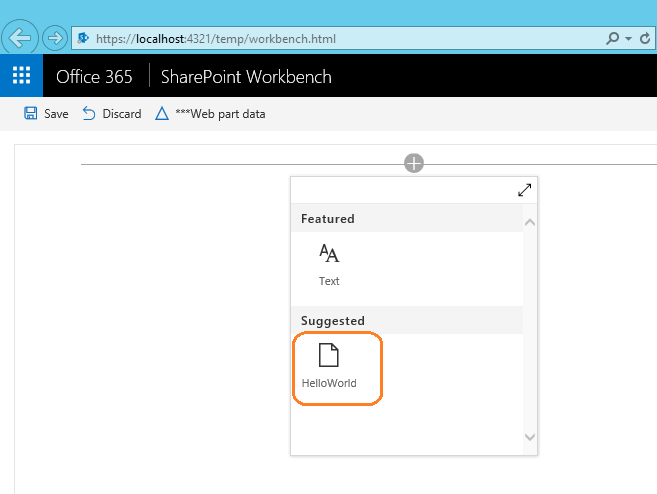Click the plus icon to add a web part
The width and height of the screenshot is (657, 494).
(414, 163)
